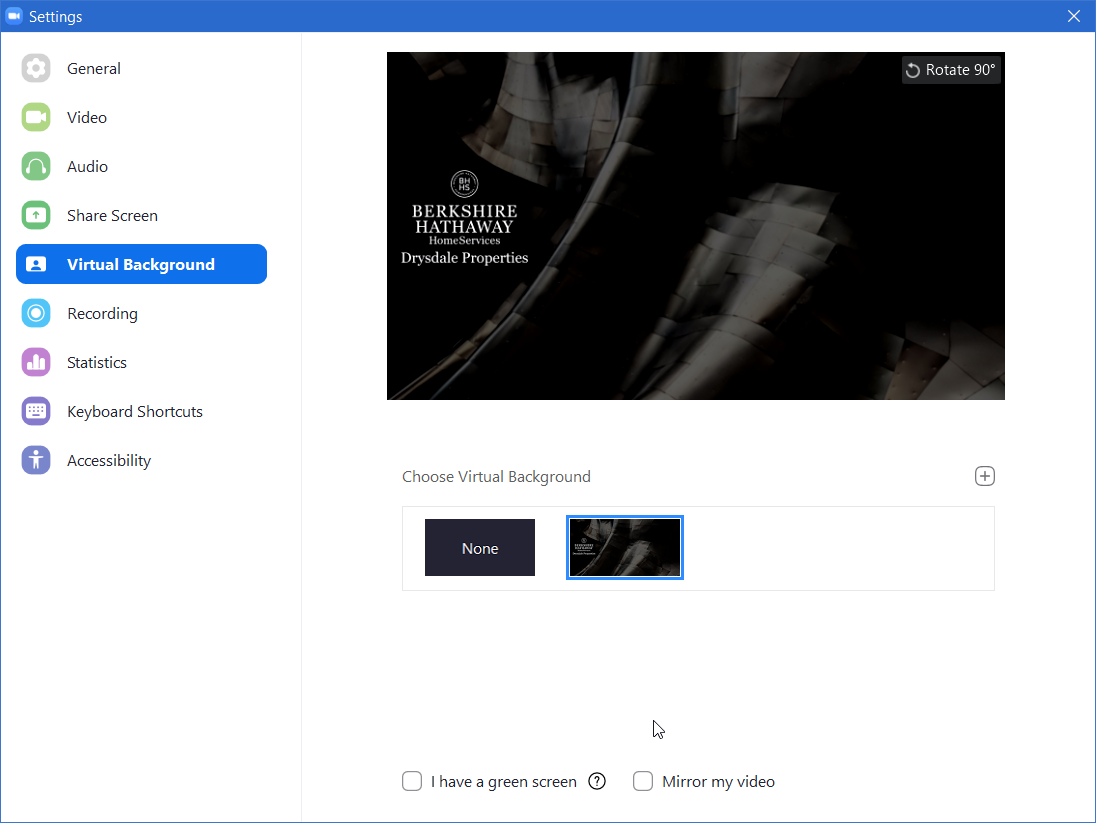Toggle Mirror my video checkbox
Viewport: 1096px width, 823px height.
coord(642,781)
